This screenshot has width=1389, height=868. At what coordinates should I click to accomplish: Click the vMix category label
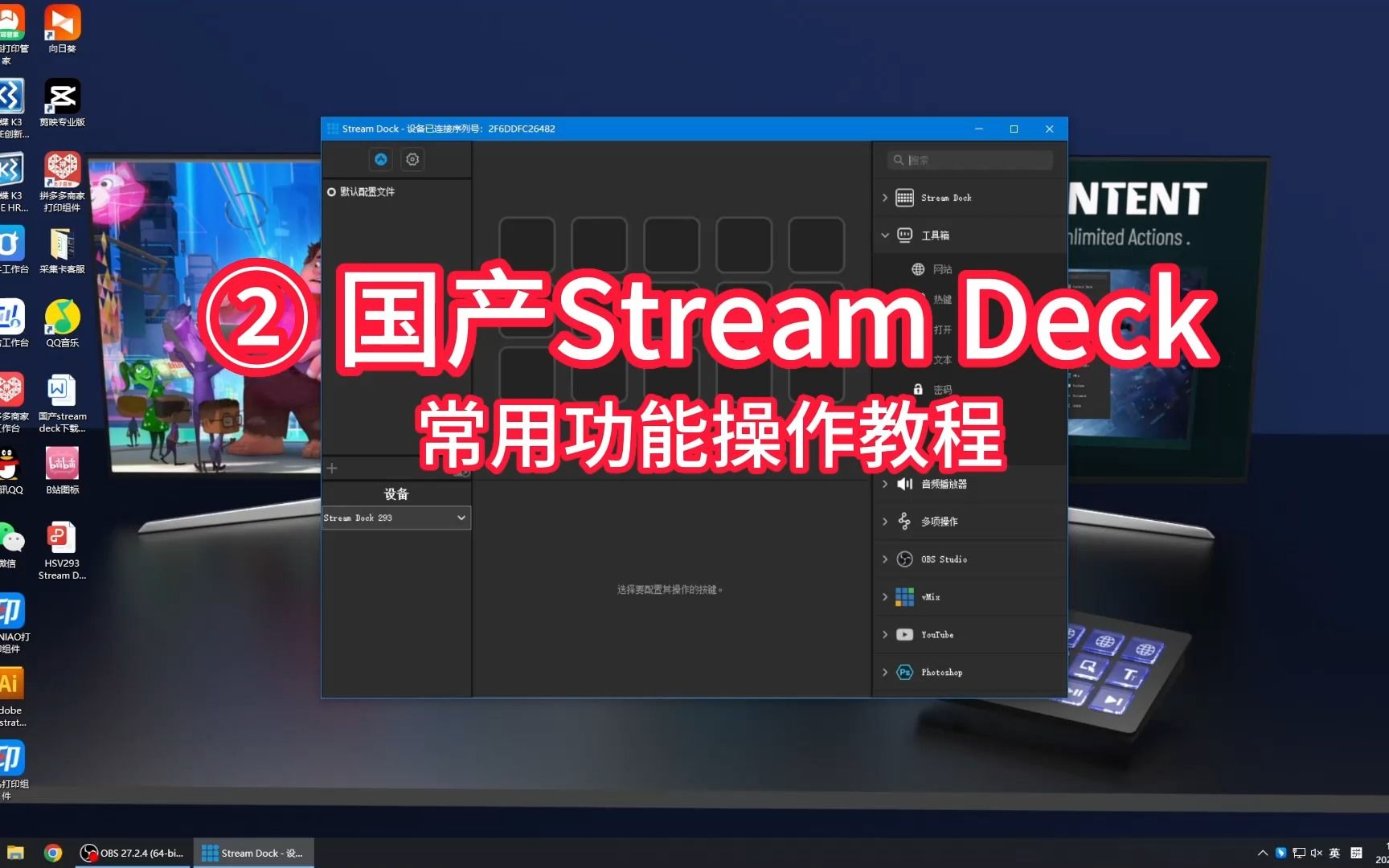click(x=930, y=597)
